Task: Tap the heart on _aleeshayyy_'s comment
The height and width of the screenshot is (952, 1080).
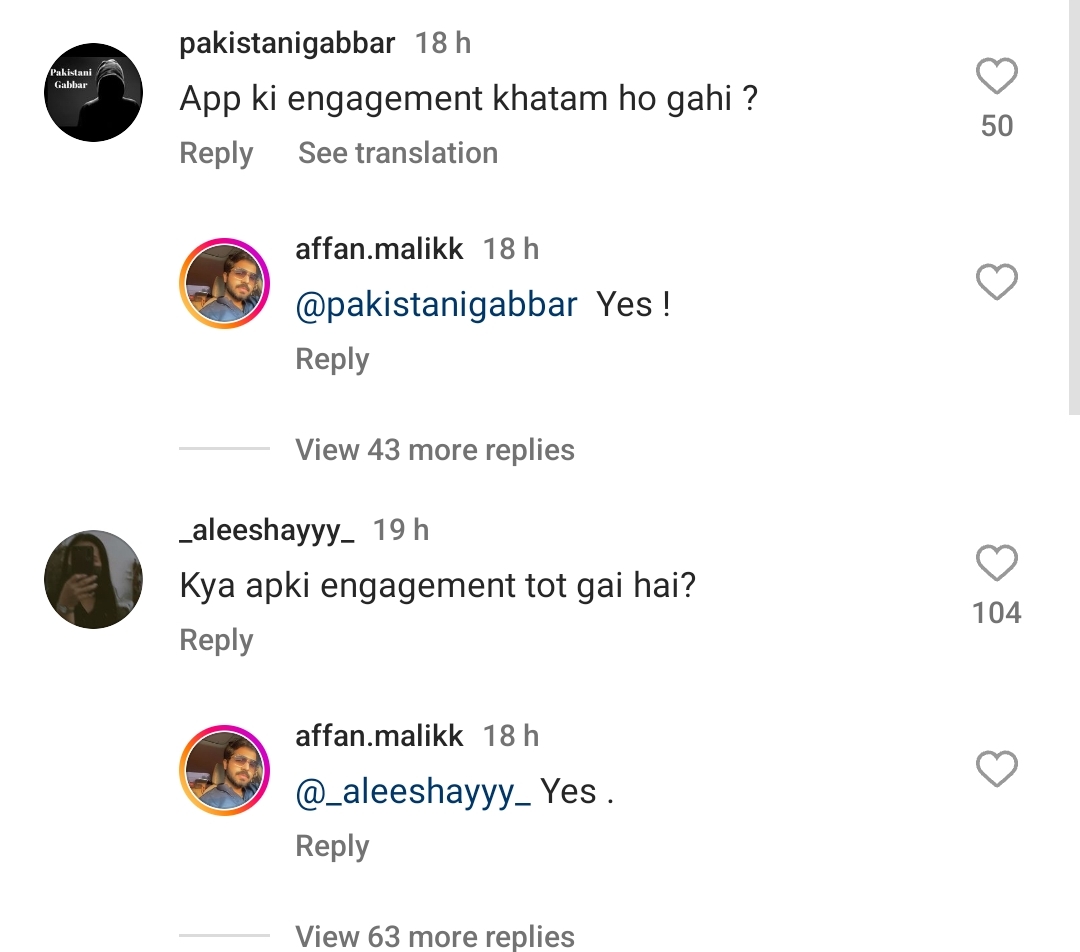Action: pos(996,564)
